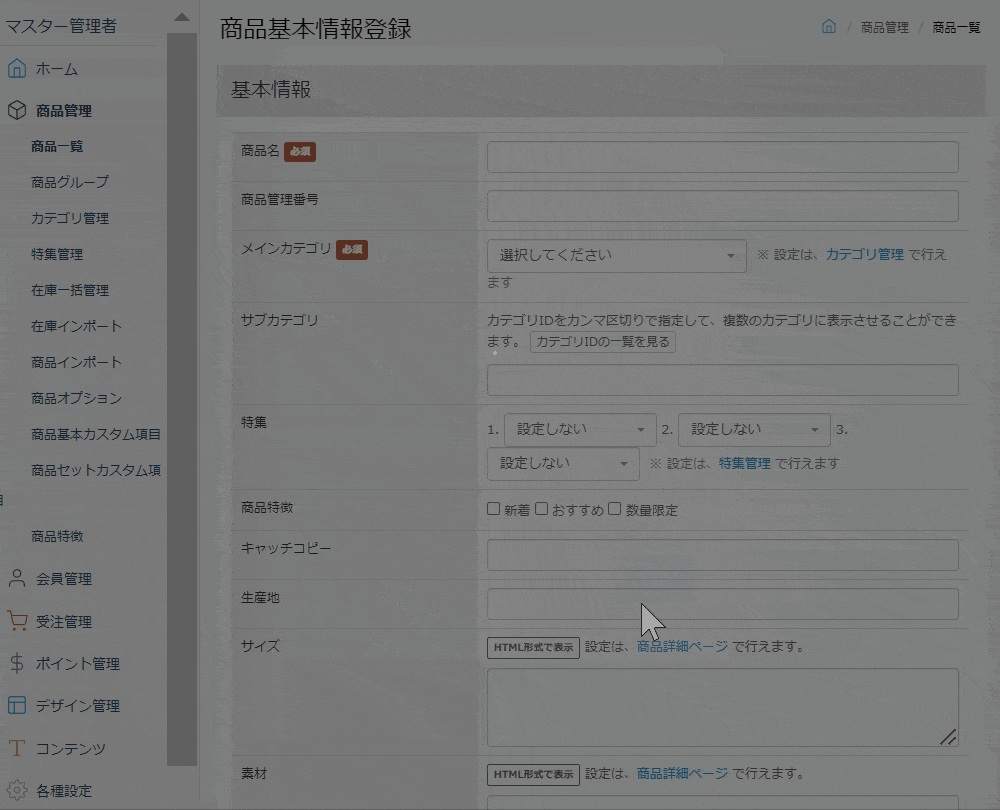Select 商品特徴 in the sidebar
This screenshot has width=1000, height=810.
coord(57,536)
